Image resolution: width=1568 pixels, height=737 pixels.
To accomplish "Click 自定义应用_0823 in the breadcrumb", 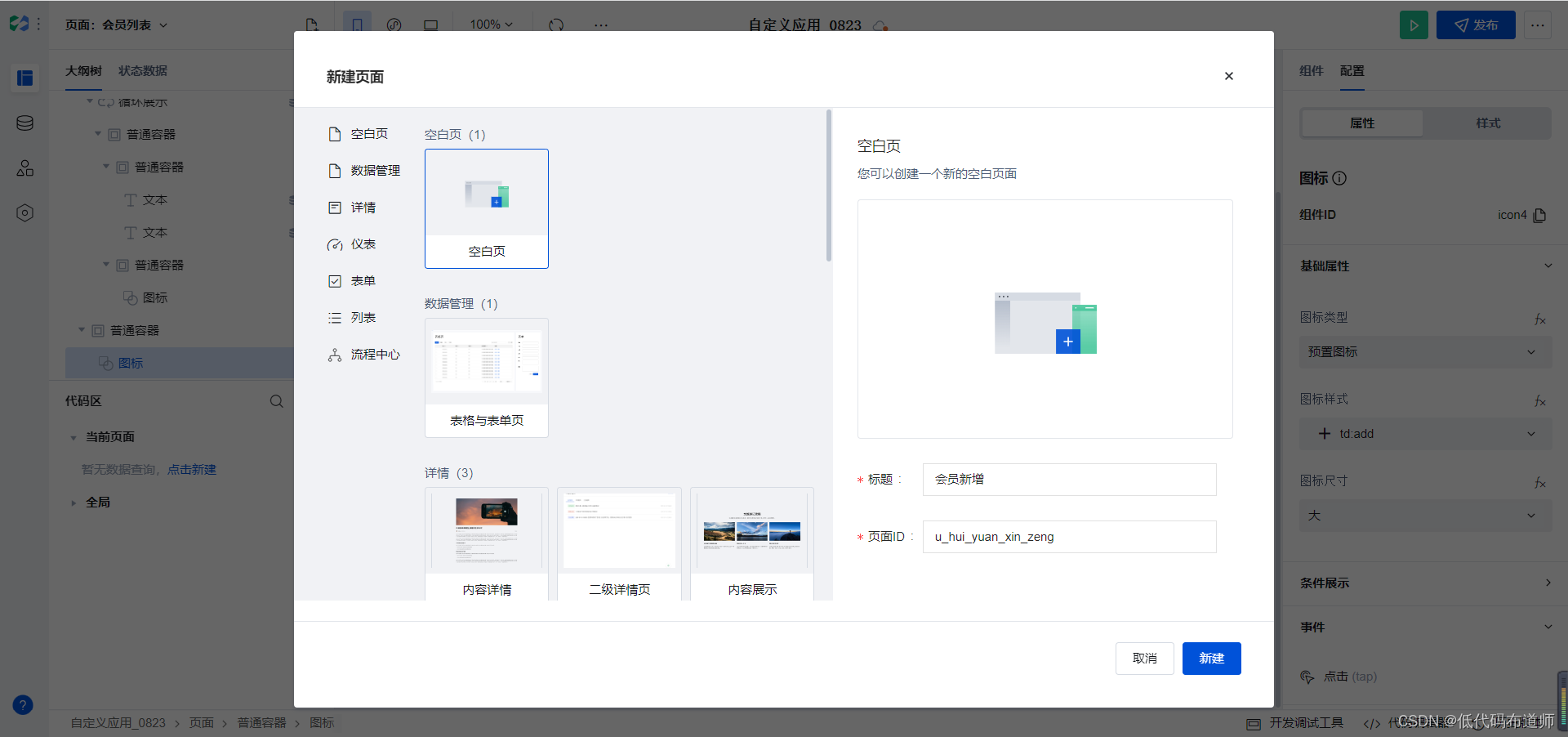I will [x=118, y=723].
